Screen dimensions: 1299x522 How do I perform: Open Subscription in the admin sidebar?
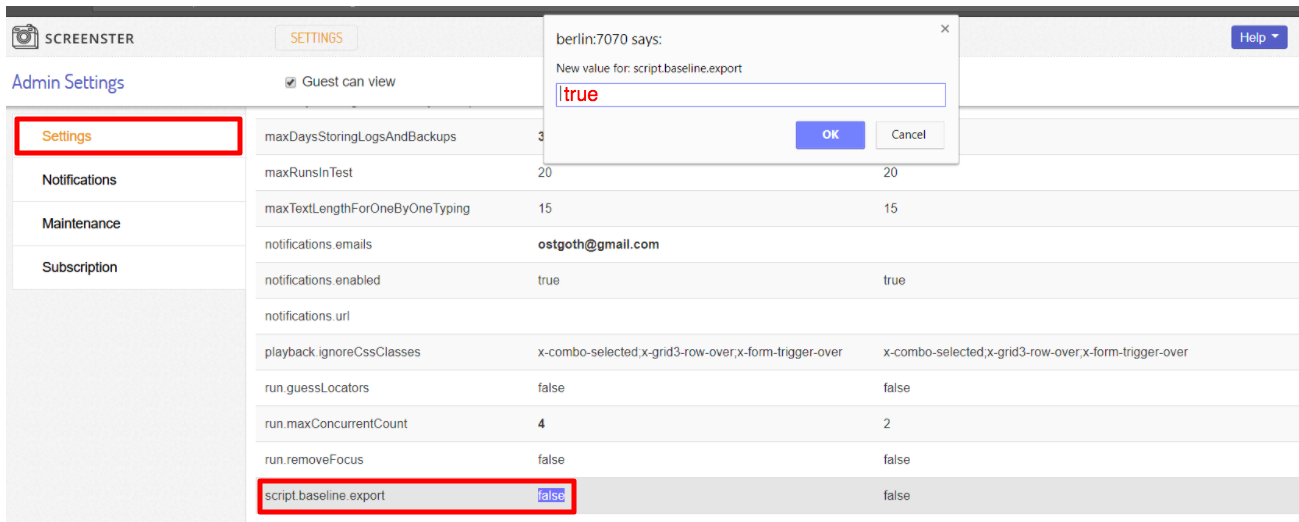tap(128, 268)
